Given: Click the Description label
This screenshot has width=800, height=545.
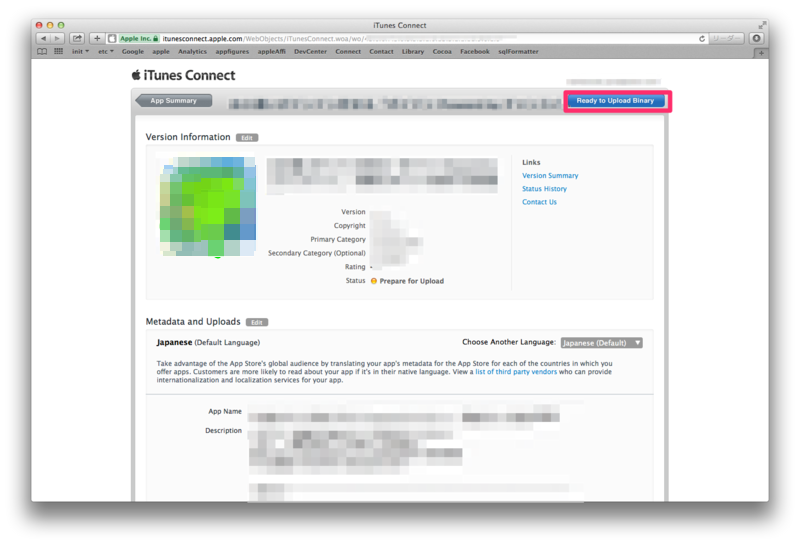Looking at the screenshot, I should [223, 431].
